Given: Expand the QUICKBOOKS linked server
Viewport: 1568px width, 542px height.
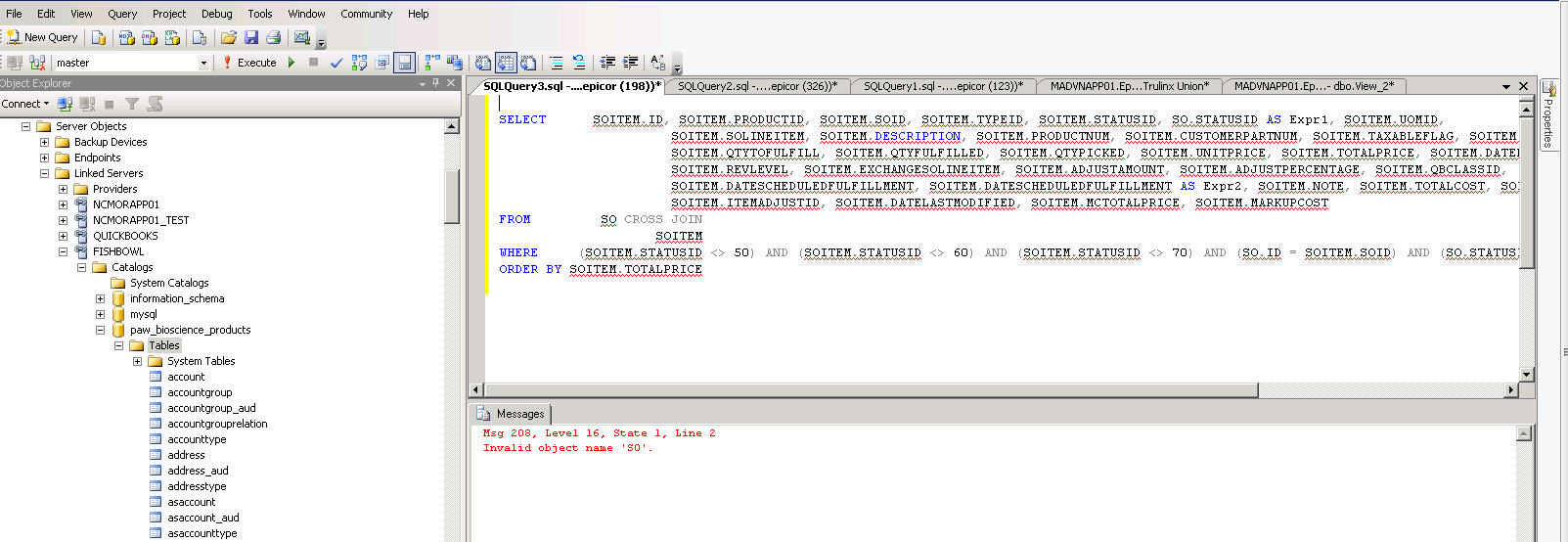Looking at the screenshot, I should tap(63, 236).
